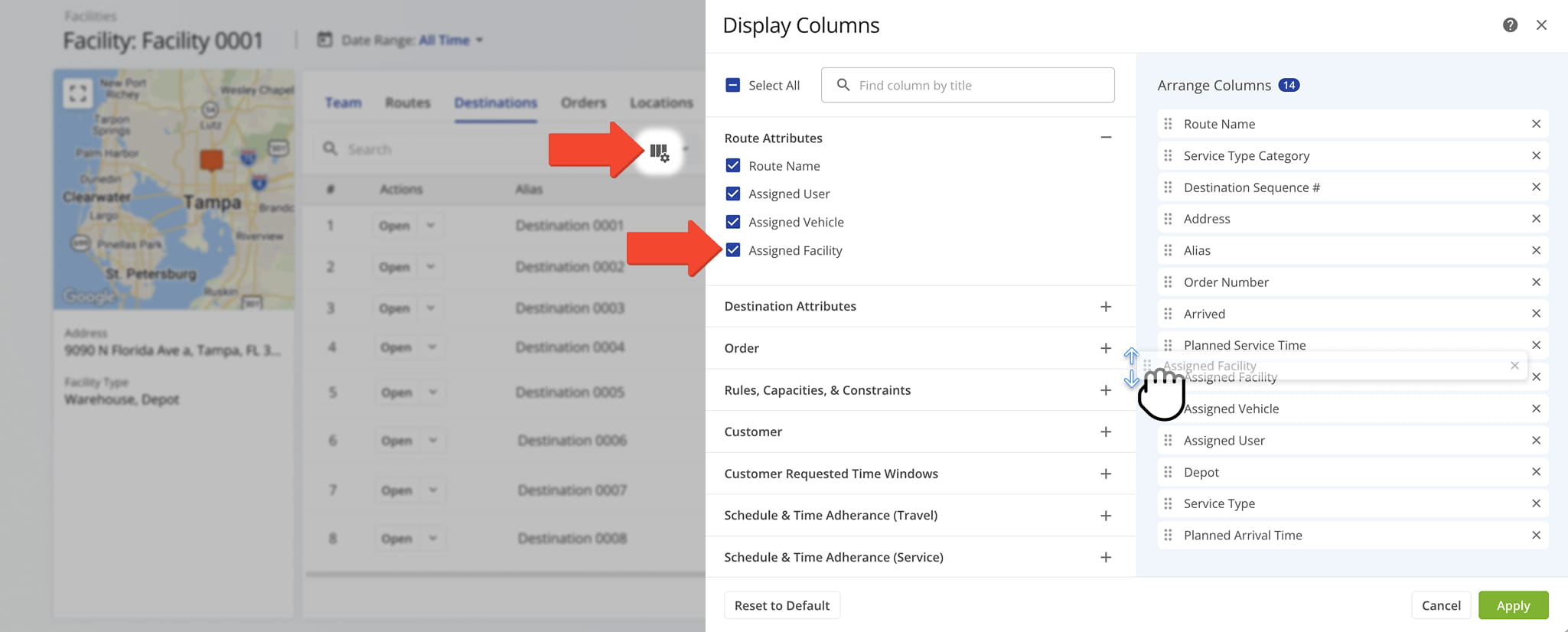This screenshot has height=632, width=1568.
Task: Grab the drag handle for Service Type
Action: [x=1168, y=503]
